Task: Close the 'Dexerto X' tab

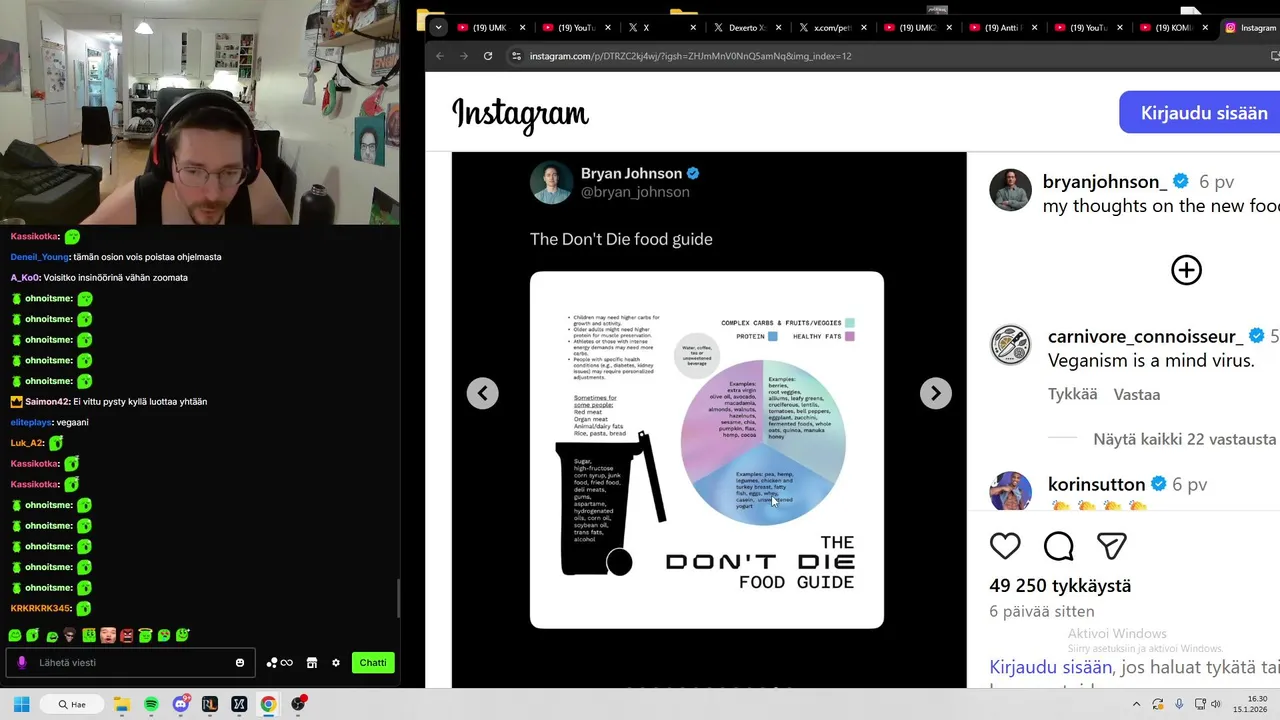Action: tap(777, 28)
